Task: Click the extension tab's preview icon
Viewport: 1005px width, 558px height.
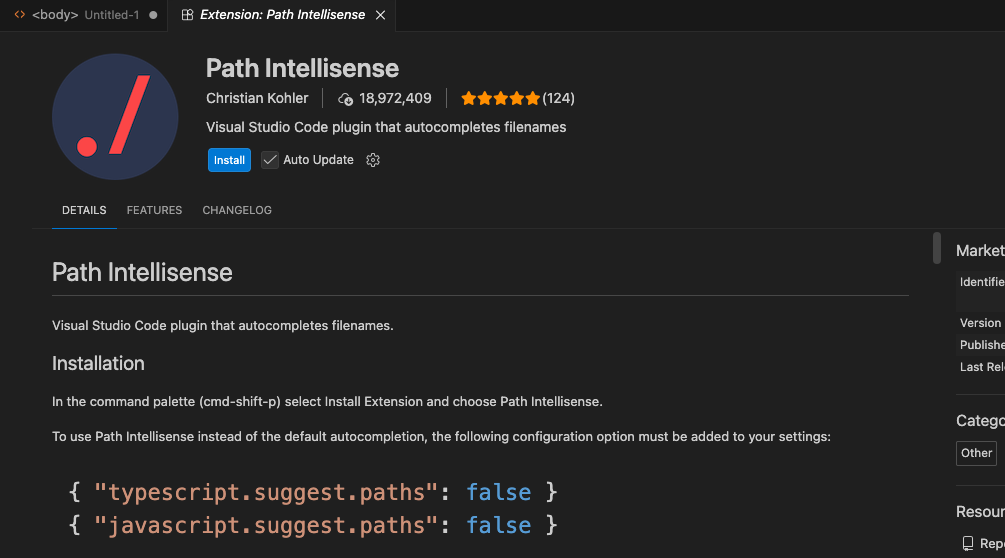Action: [187, 15]
